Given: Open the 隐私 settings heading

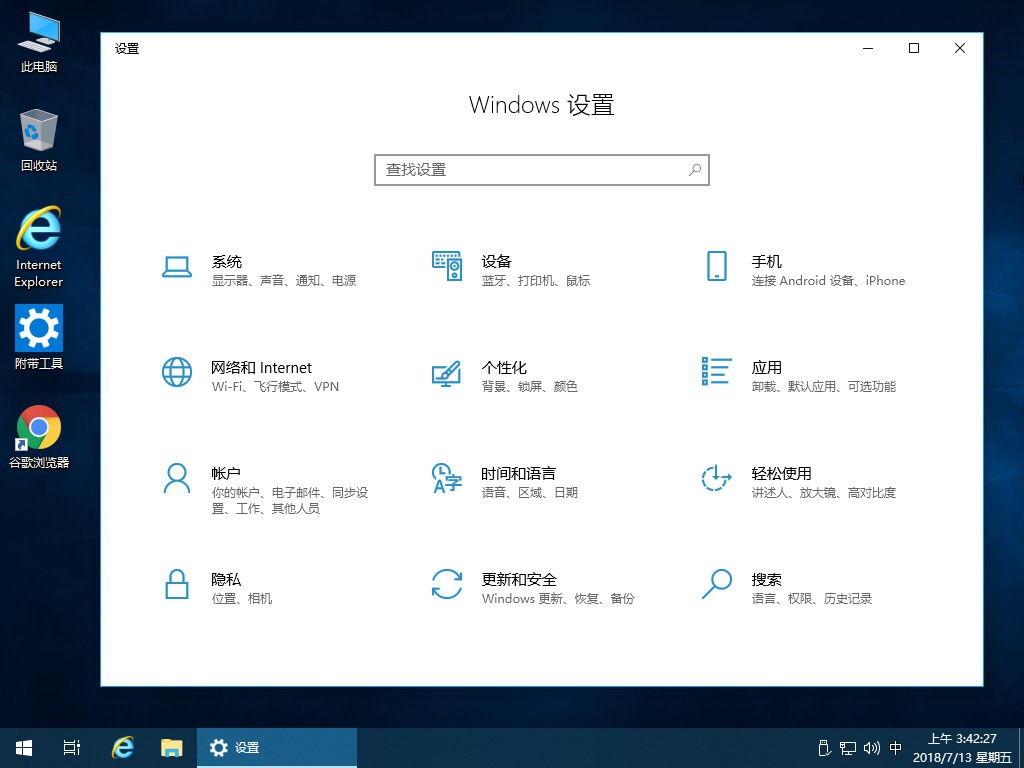Looking at the screenshot, I should [226, 579].
